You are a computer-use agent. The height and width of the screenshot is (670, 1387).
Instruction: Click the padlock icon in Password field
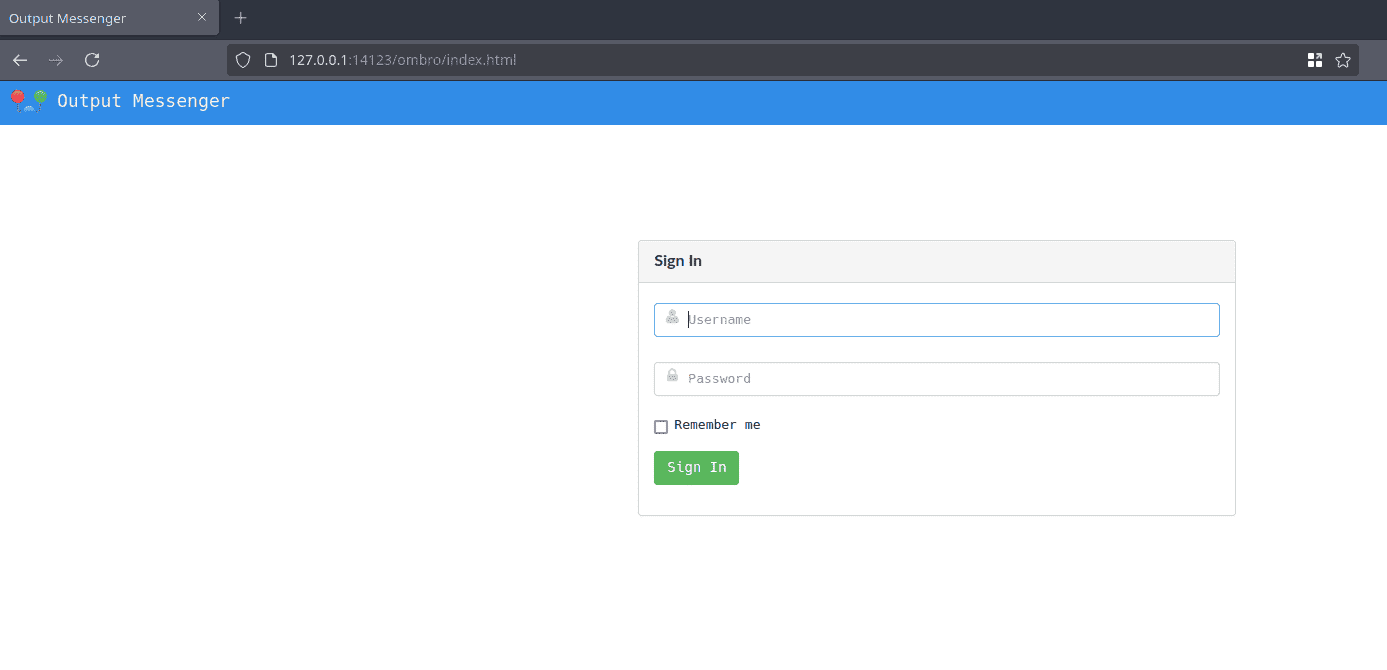click(672, 377)
